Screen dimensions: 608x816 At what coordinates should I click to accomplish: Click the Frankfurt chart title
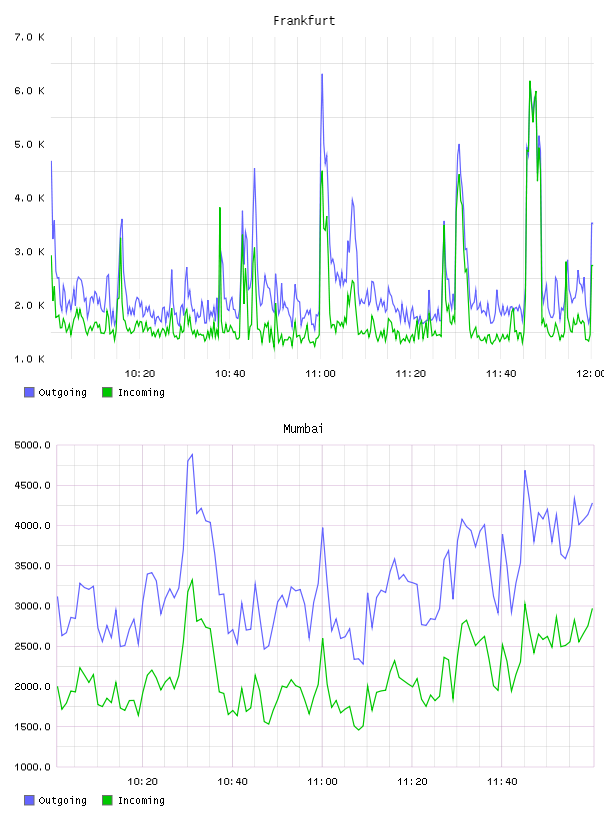(x=304, y=21)
